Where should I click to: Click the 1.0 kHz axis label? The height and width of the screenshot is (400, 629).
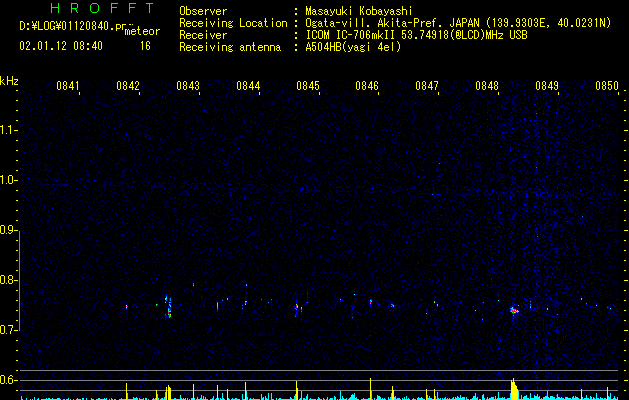point(8,180)
